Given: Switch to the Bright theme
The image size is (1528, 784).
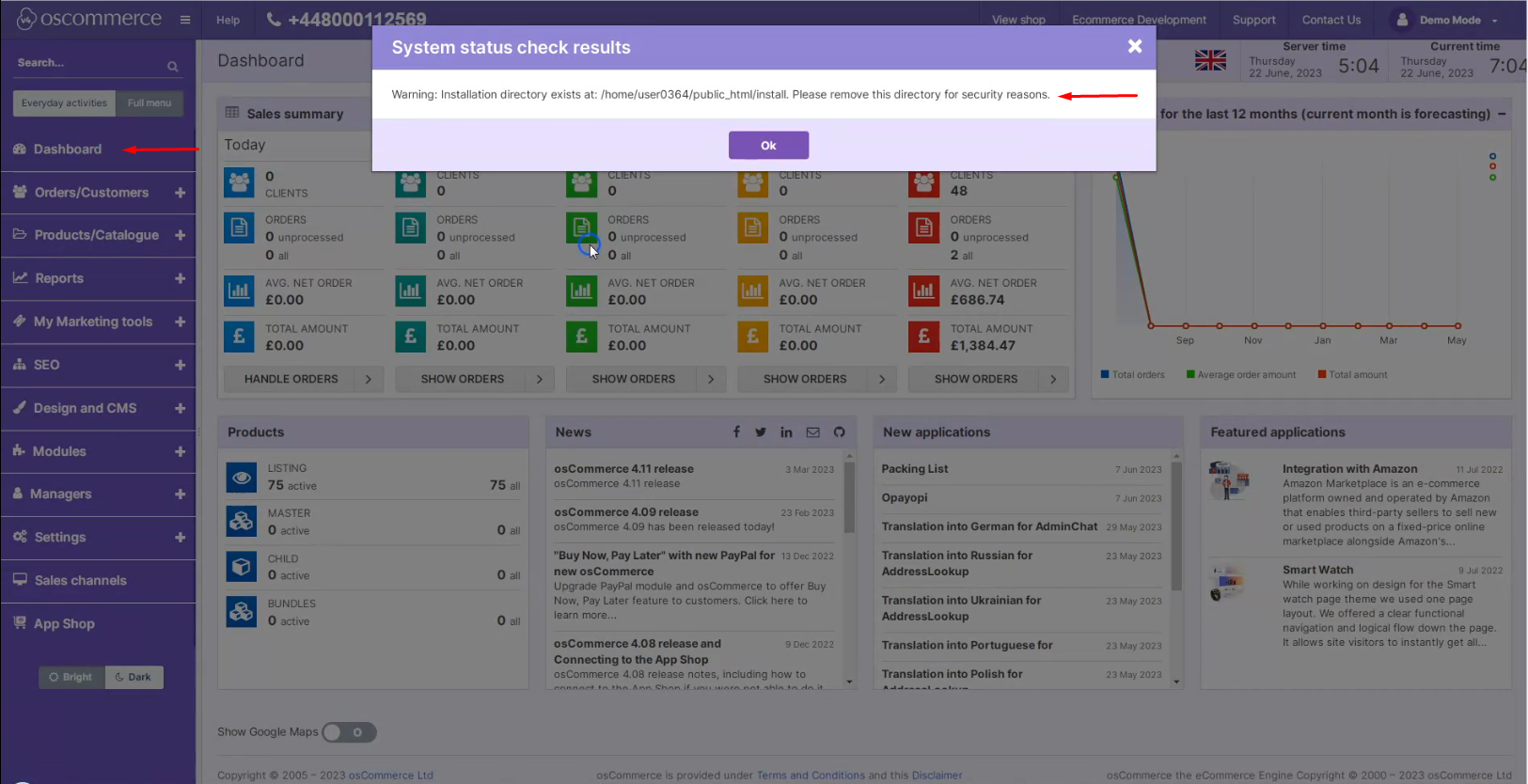Looking at the screenshot, I should tap(72, 677).
